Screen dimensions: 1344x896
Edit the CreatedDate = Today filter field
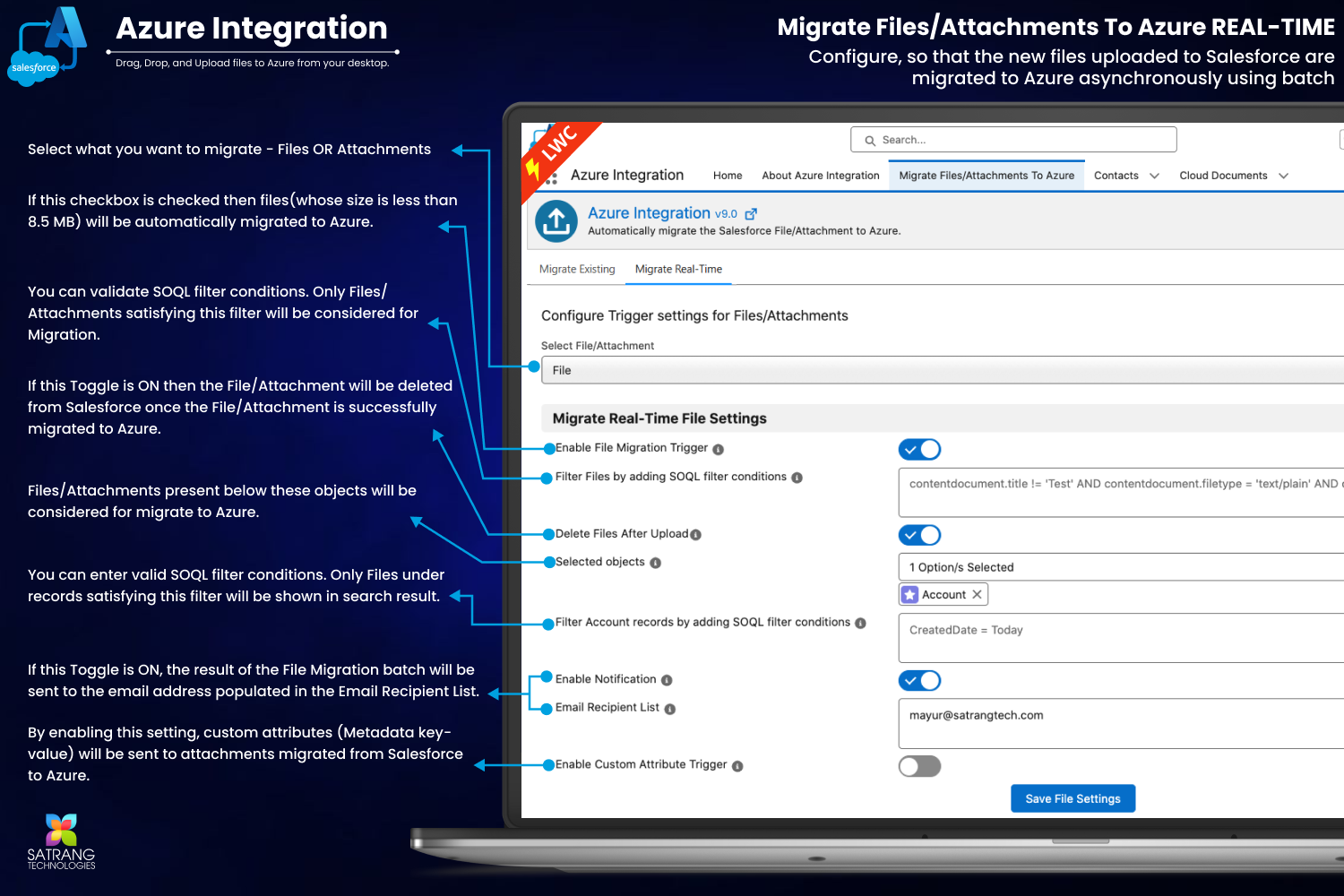[1121, 638]
